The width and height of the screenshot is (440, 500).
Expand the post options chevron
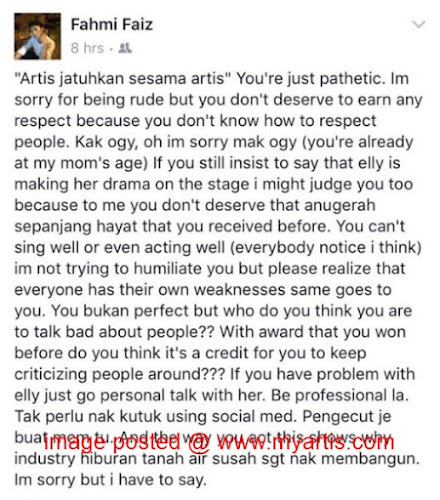pyautogui.click(x=418, y=24)
